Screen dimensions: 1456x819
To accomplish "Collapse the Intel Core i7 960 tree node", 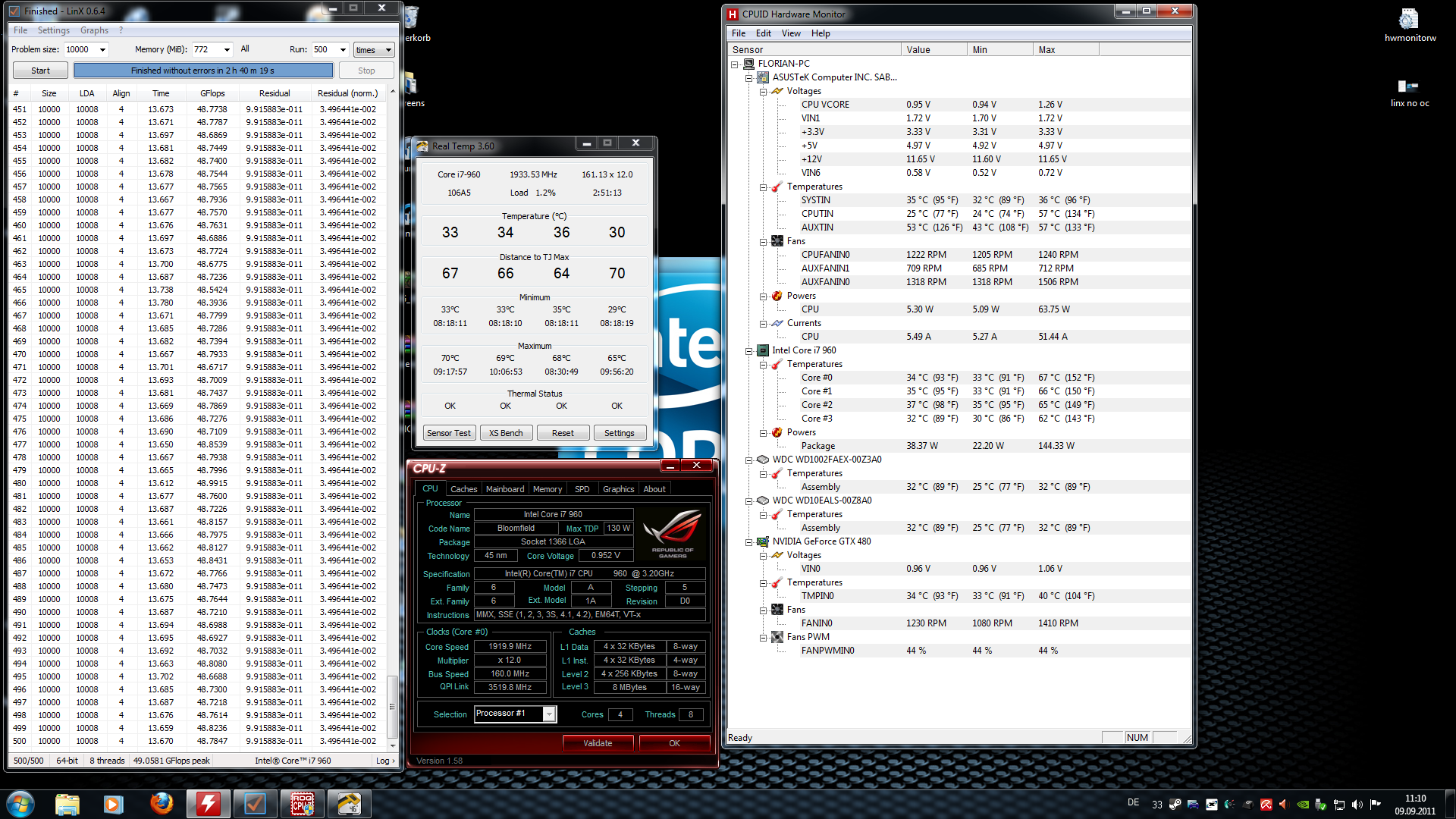I will pyautogui.click(x=748, y=350).
